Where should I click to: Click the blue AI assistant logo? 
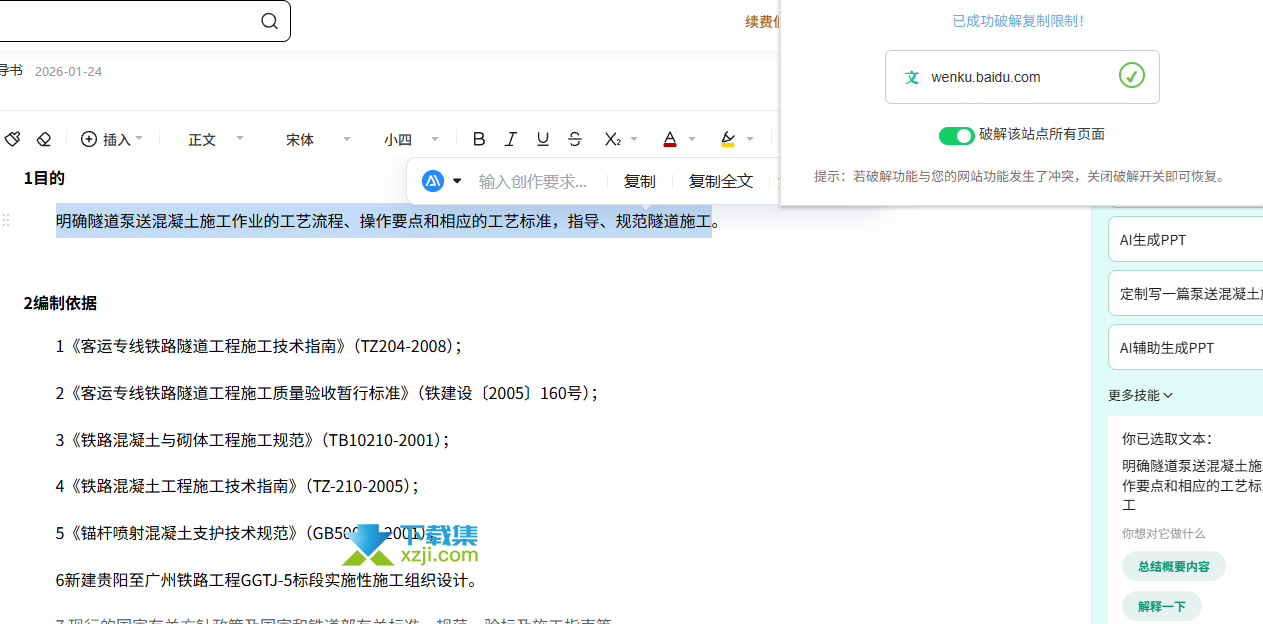pyautogui.click(x=433, y=181)
